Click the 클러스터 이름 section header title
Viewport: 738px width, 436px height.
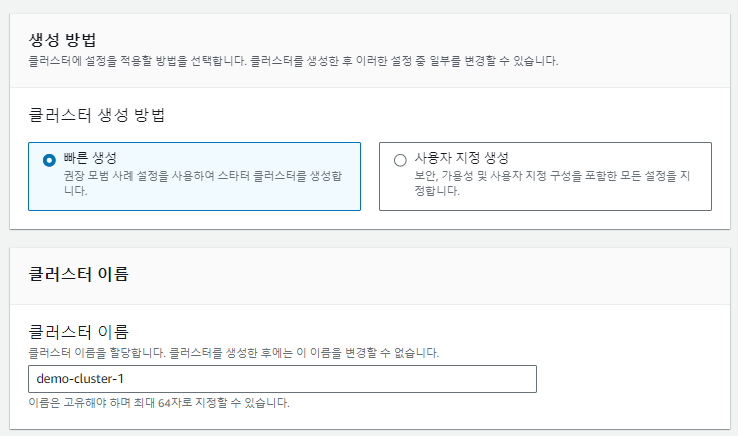point(79,274)
